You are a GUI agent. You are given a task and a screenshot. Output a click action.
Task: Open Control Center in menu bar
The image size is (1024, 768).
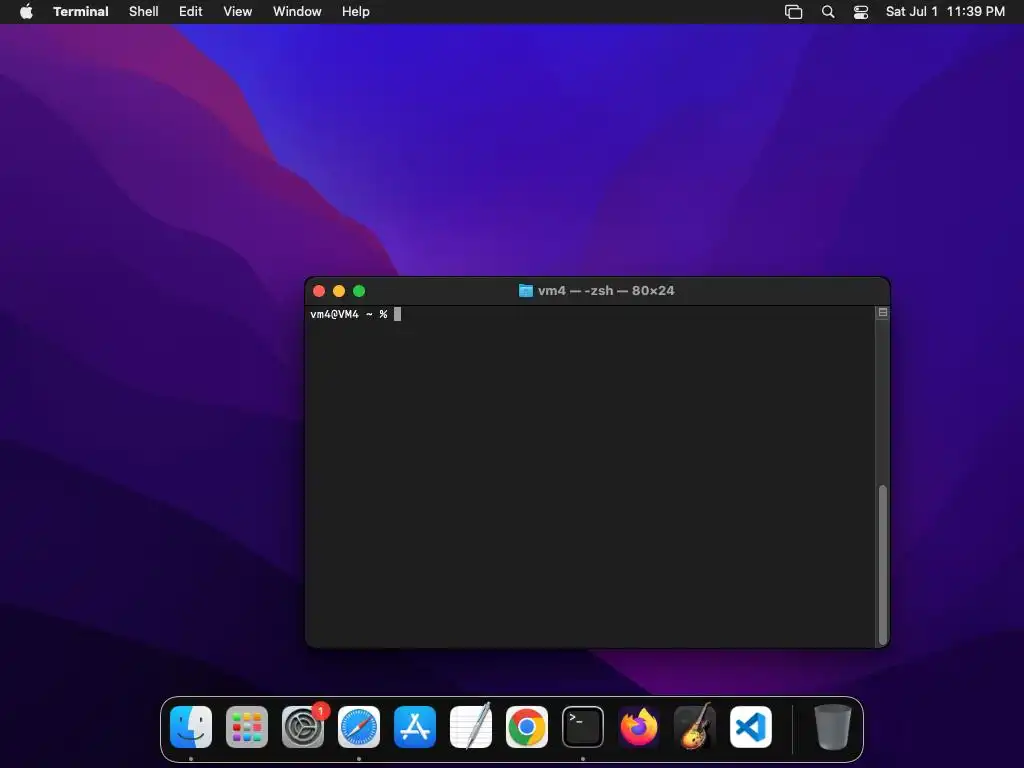861,12
